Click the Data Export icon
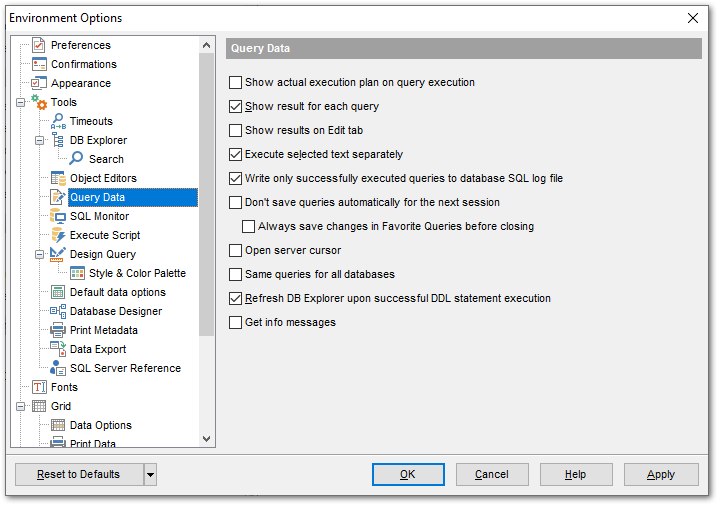 (x=58, y=349)
